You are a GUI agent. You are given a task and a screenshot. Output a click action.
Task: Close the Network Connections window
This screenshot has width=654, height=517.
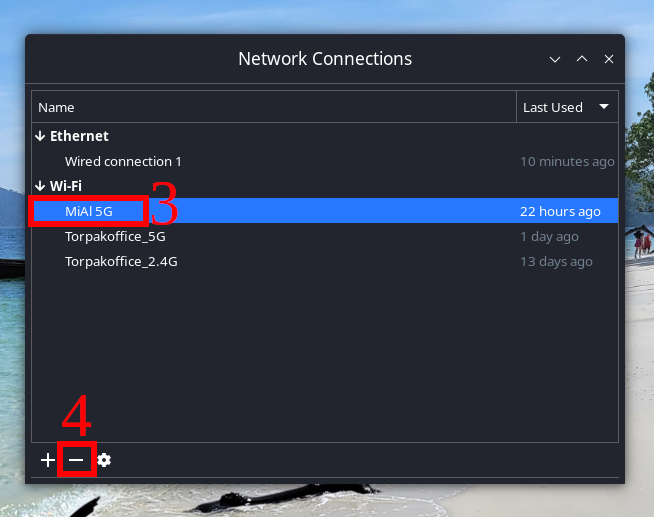coord(608,60)
